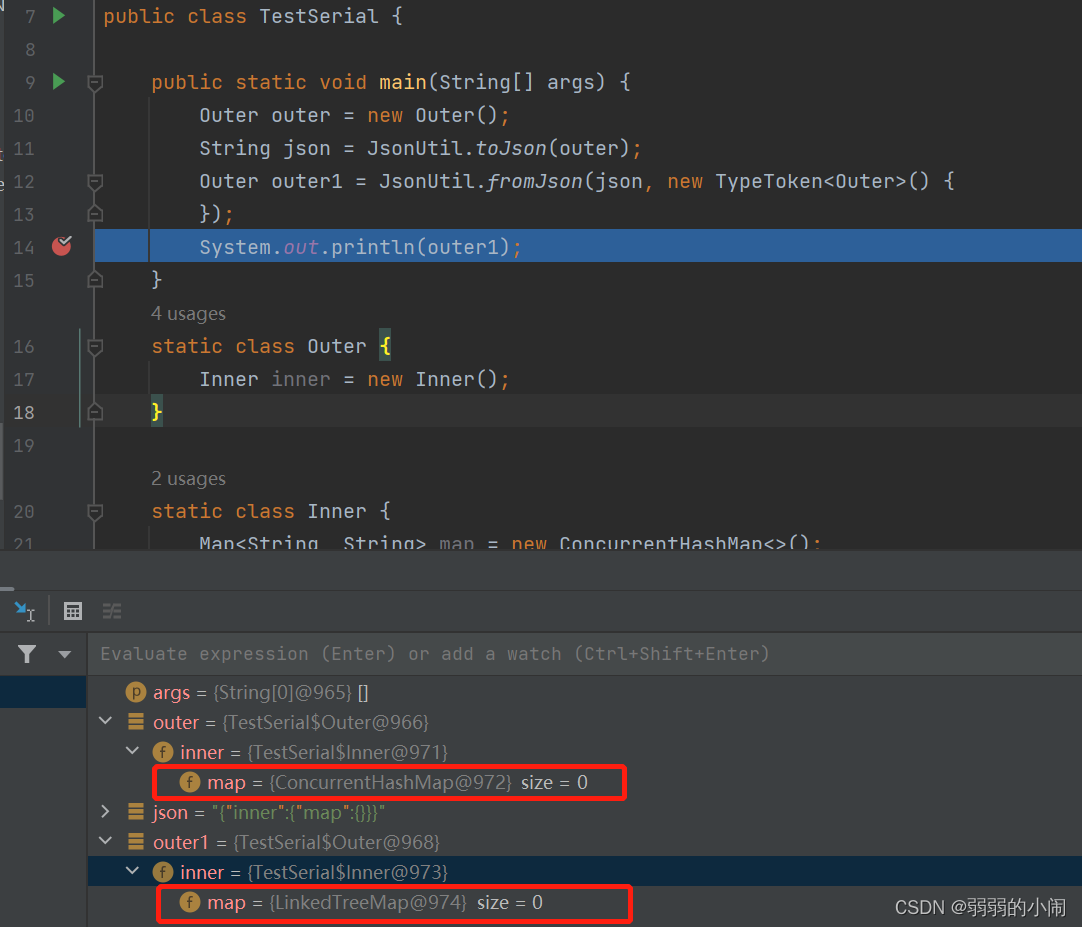Collapse the Outer class fold marker on line 16
1082x927 pixels.
coord(95,347)
